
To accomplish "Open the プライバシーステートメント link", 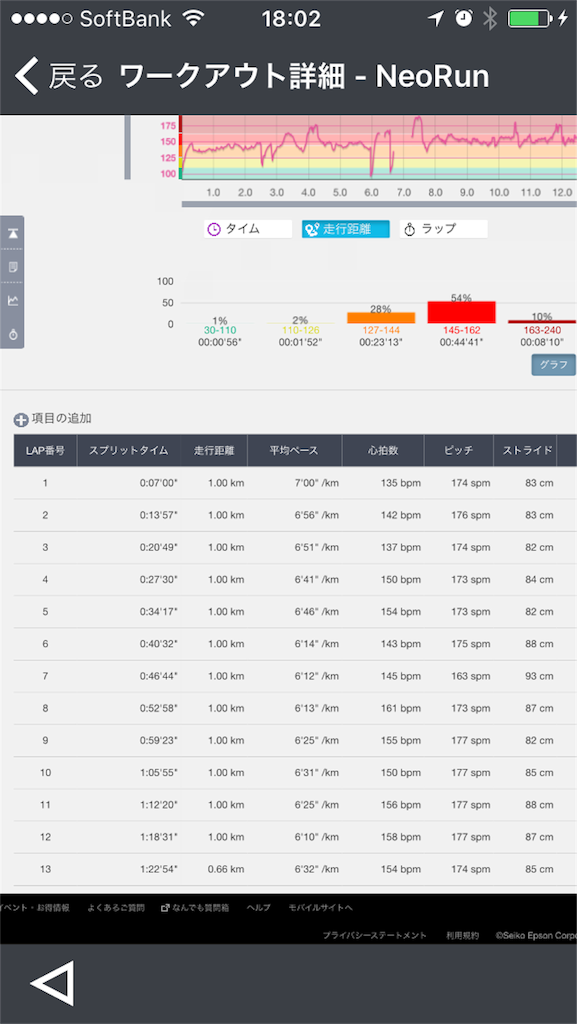I will 375,936.
